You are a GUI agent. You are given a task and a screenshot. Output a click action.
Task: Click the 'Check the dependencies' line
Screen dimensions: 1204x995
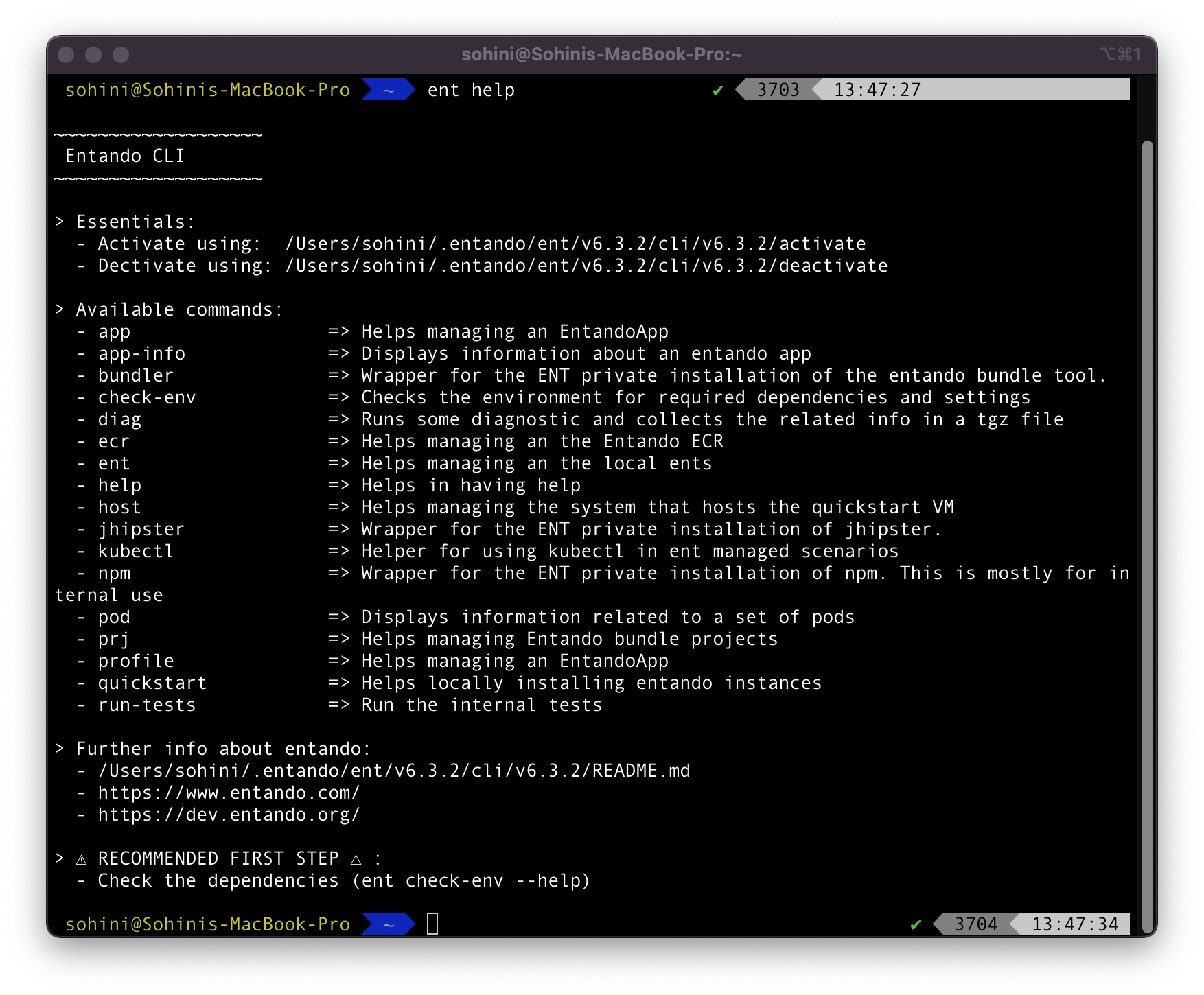345,880
